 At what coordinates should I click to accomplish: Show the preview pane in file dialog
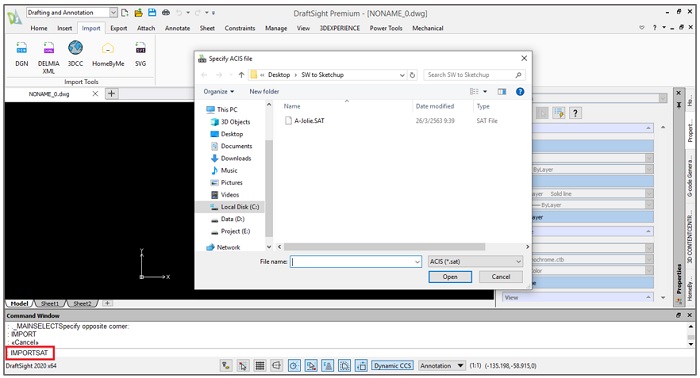coord(502,91)
